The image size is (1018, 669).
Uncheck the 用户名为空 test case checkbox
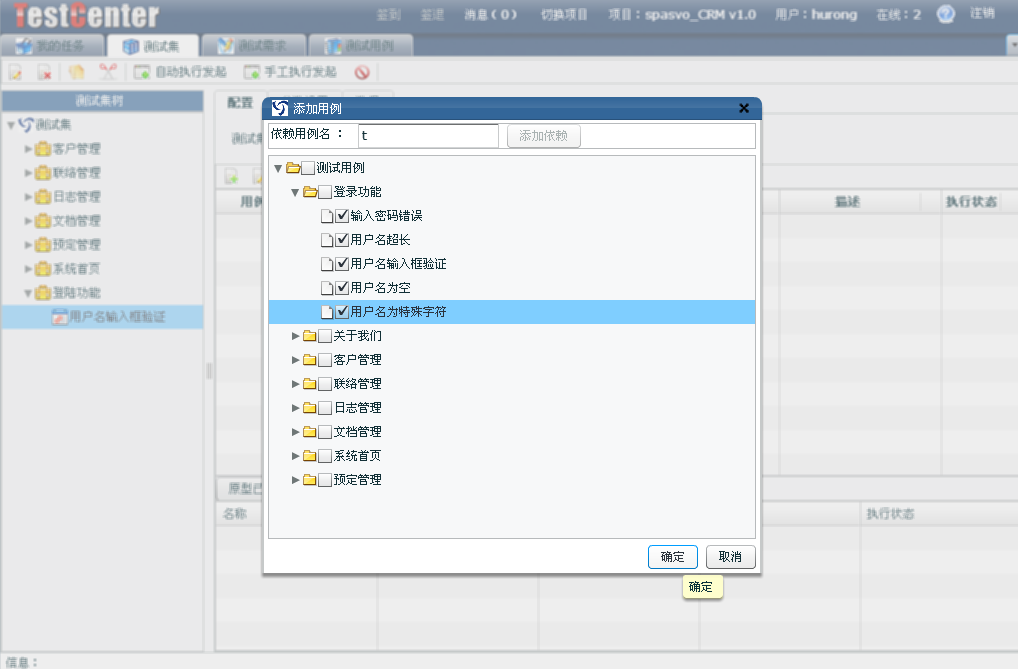click(342, 288)
